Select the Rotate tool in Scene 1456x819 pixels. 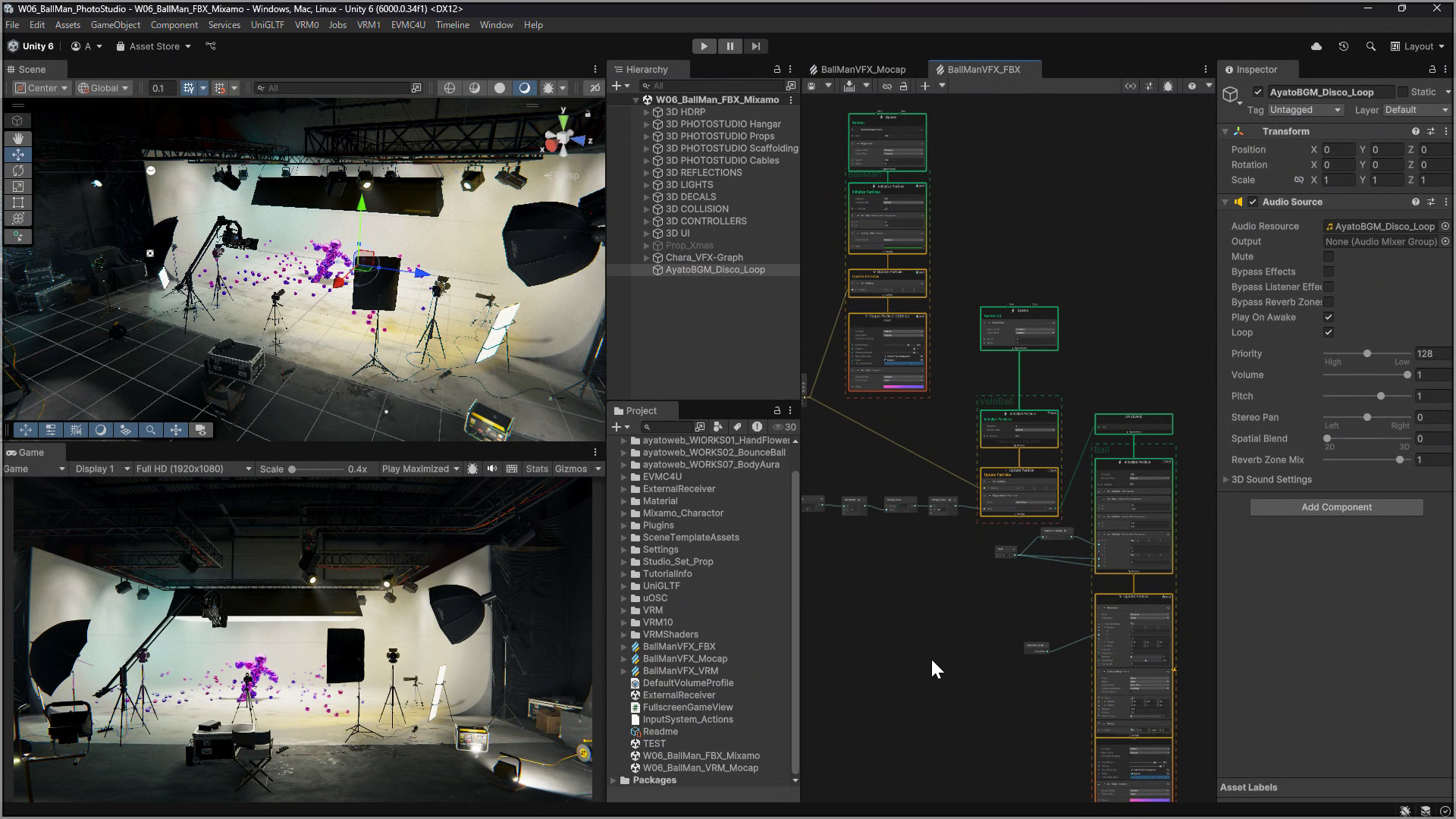(18, 171)
